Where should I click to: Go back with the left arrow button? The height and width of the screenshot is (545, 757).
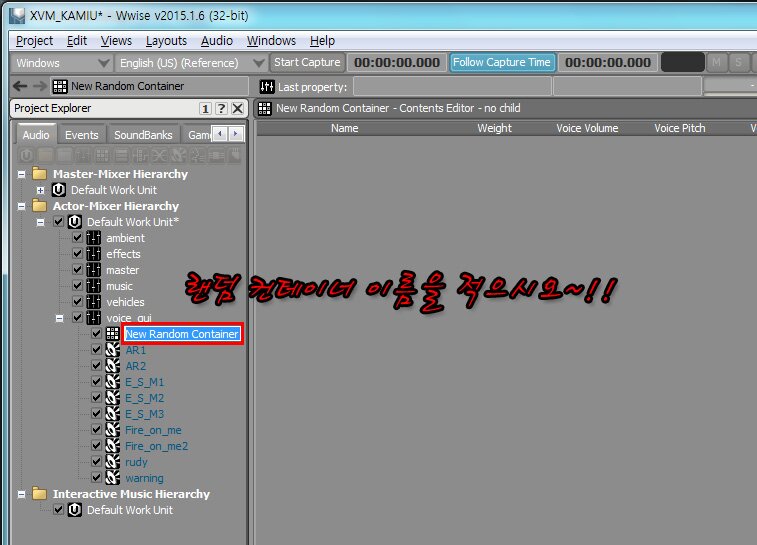pos(20,86)
